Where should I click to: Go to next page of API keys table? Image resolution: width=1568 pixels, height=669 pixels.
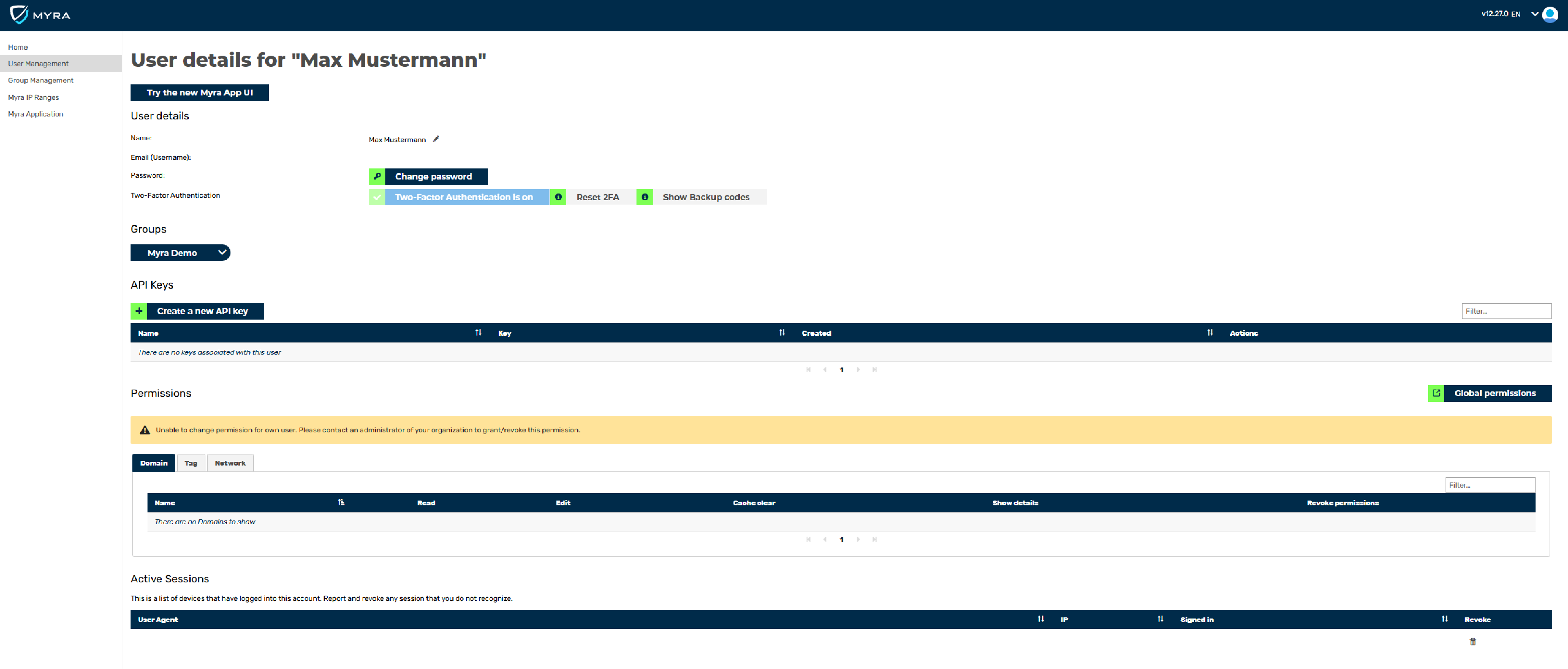point(858,369)
